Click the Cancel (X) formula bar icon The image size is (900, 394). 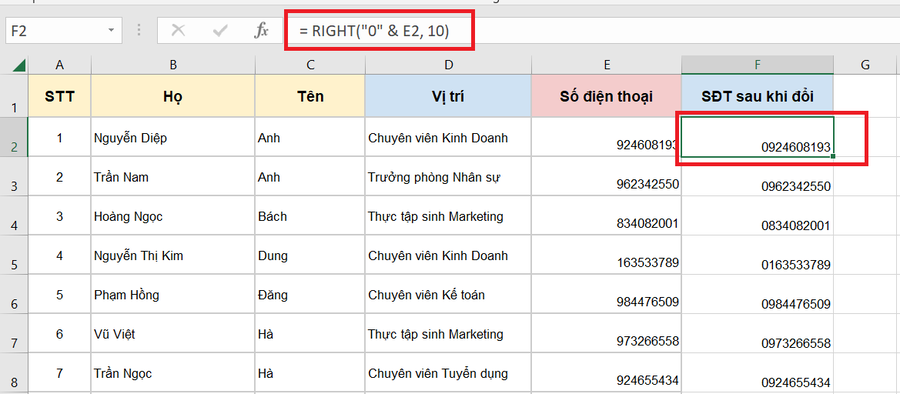coord(179,30)
